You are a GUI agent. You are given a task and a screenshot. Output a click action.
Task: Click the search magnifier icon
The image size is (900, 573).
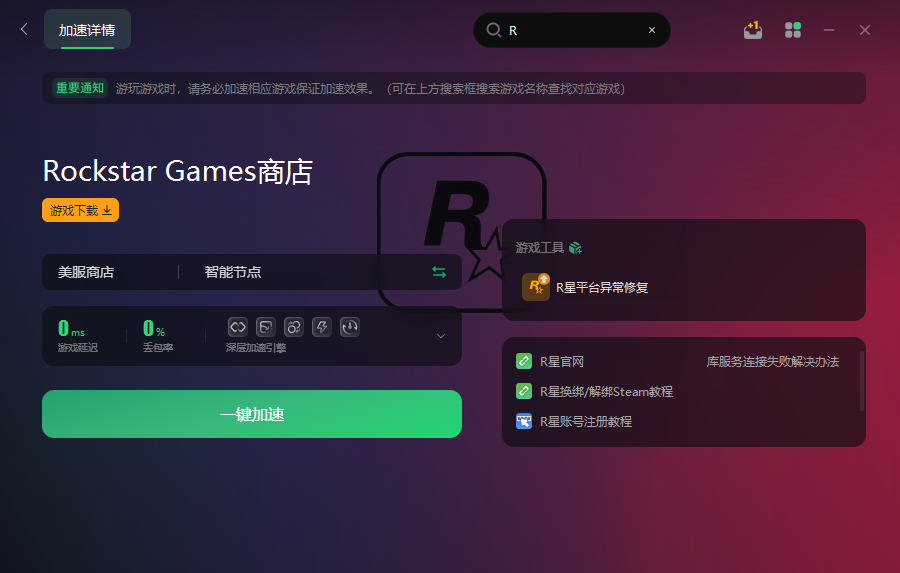(494, 30)
